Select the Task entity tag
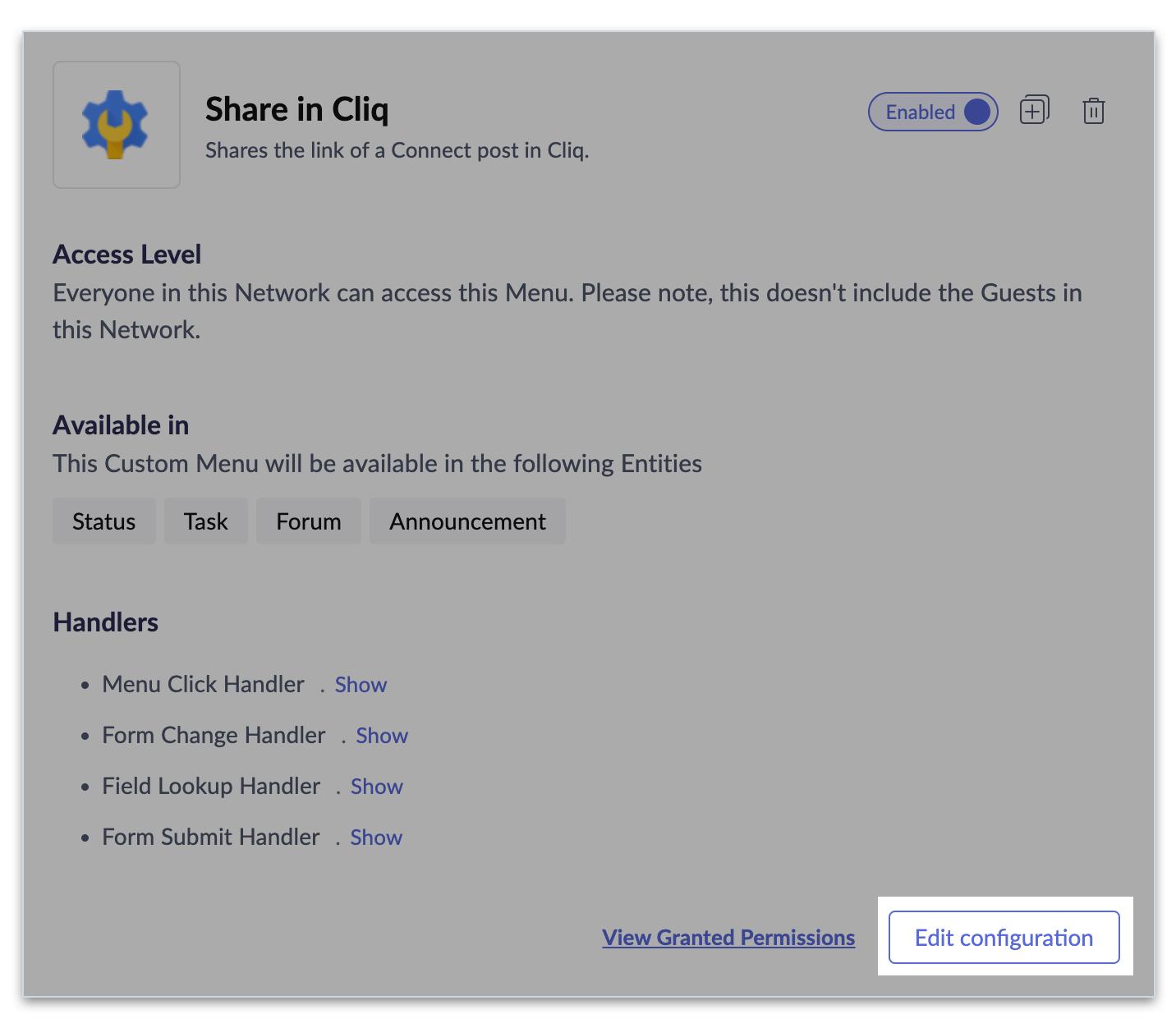Screen dimensions: 1176x1028 click(x=206, y=521)
